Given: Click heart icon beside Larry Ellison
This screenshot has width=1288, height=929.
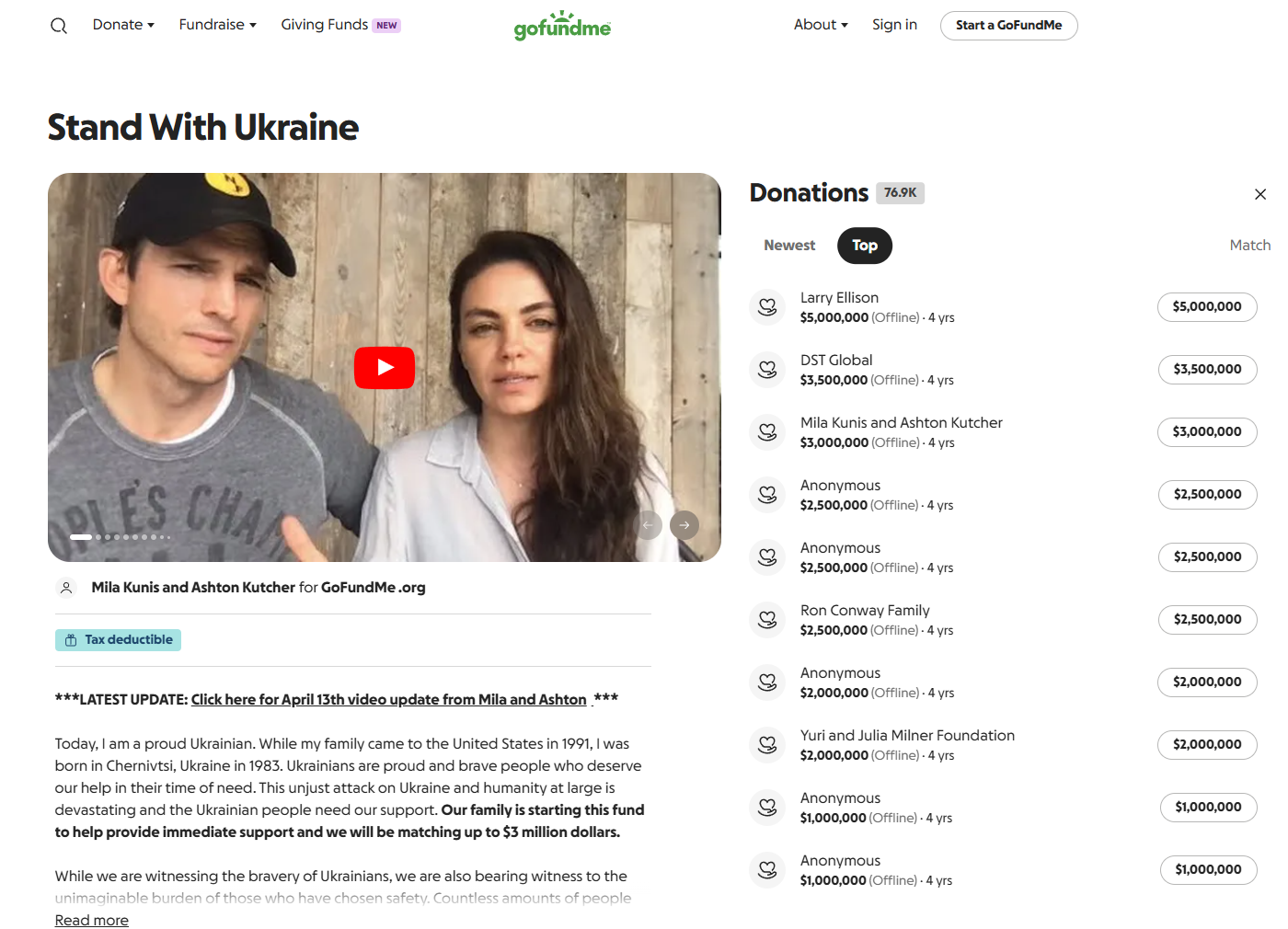Looking at the screenshot, I should [767, 307].
